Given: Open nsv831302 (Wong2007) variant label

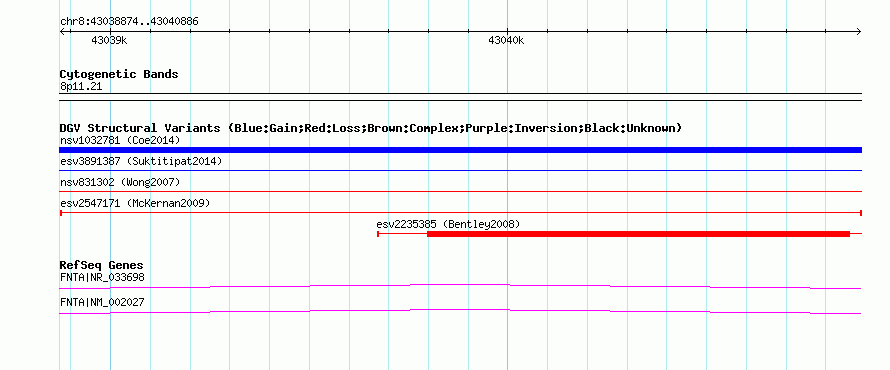Looking at the screenshot, I should (x=120, y=182).
